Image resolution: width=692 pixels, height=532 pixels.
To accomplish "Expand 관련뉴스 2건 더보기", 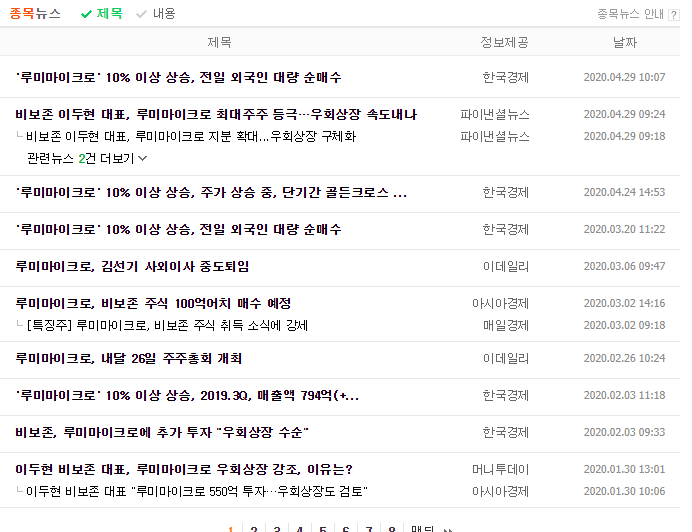I will (87, 158).
